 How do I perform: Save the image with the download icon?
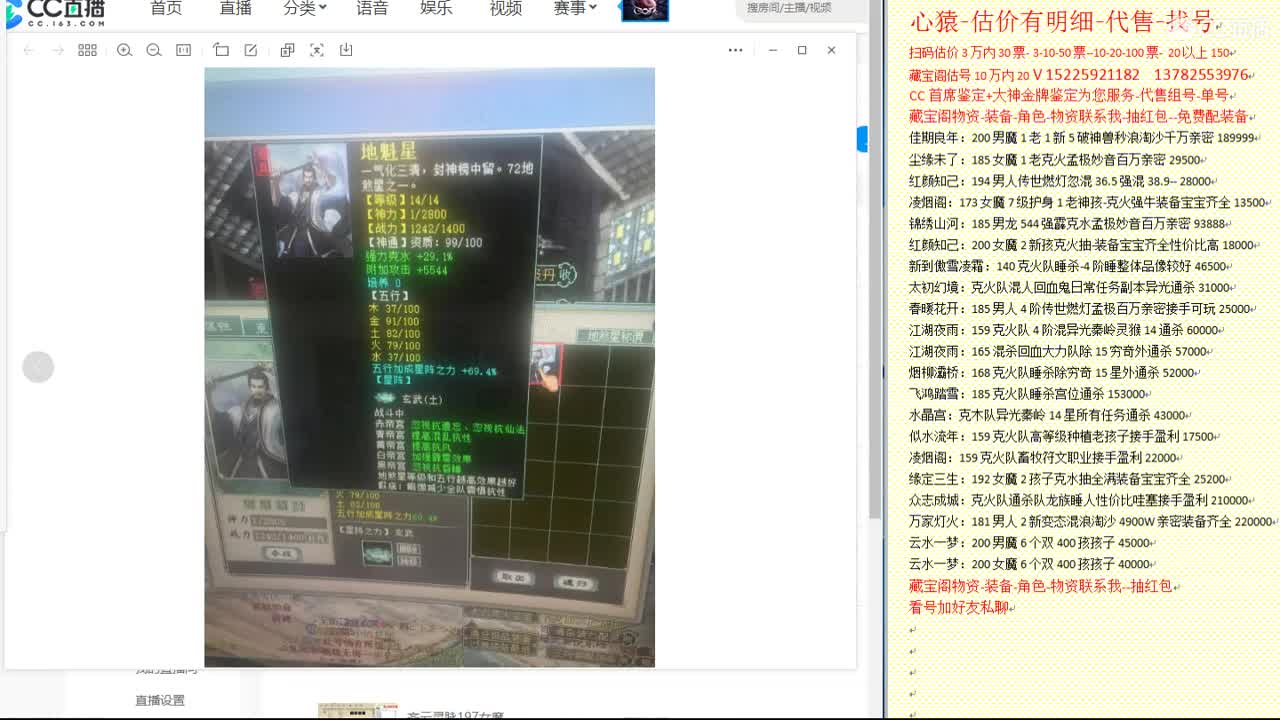(x=346, y=50)
